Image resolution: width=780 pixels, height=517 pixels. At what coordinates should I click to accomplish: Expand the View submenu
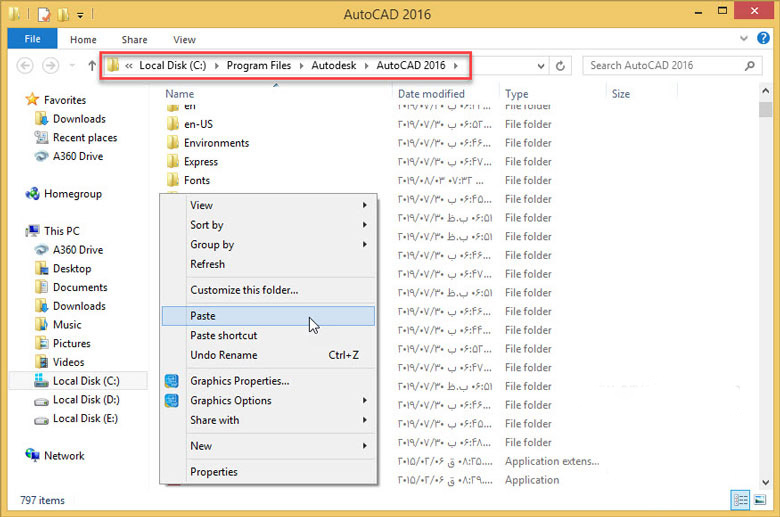click(x=268, y=205)
